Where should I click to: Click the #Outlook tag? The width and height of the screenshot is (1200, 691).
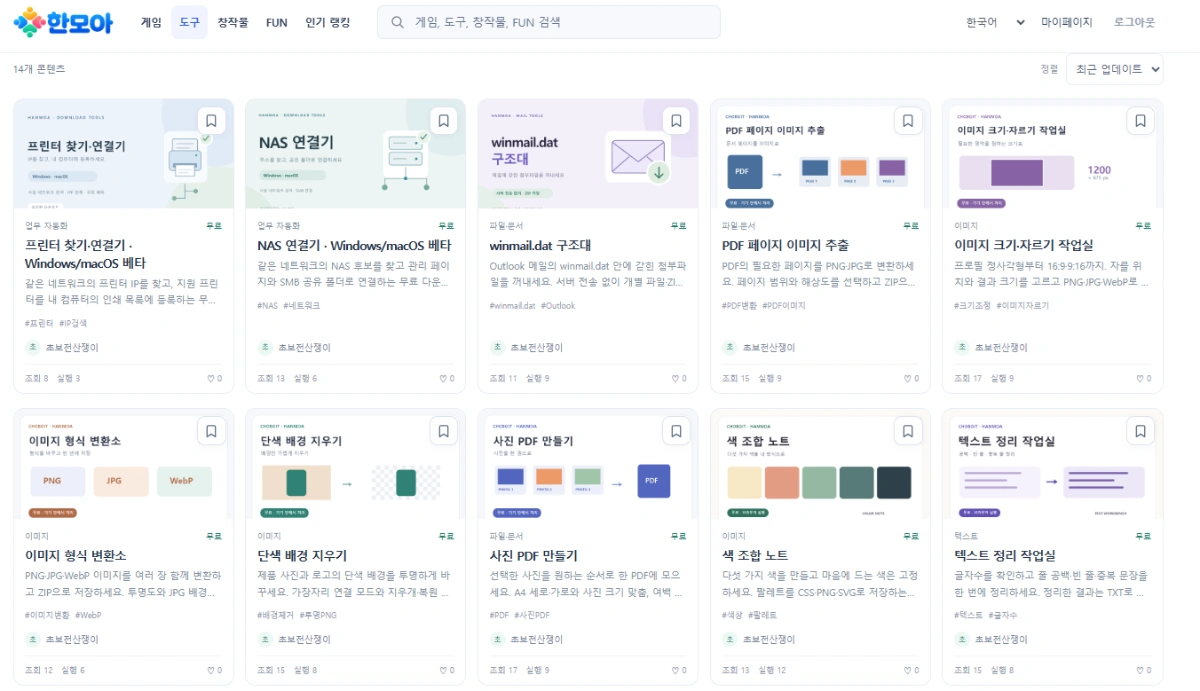(558, 305)
